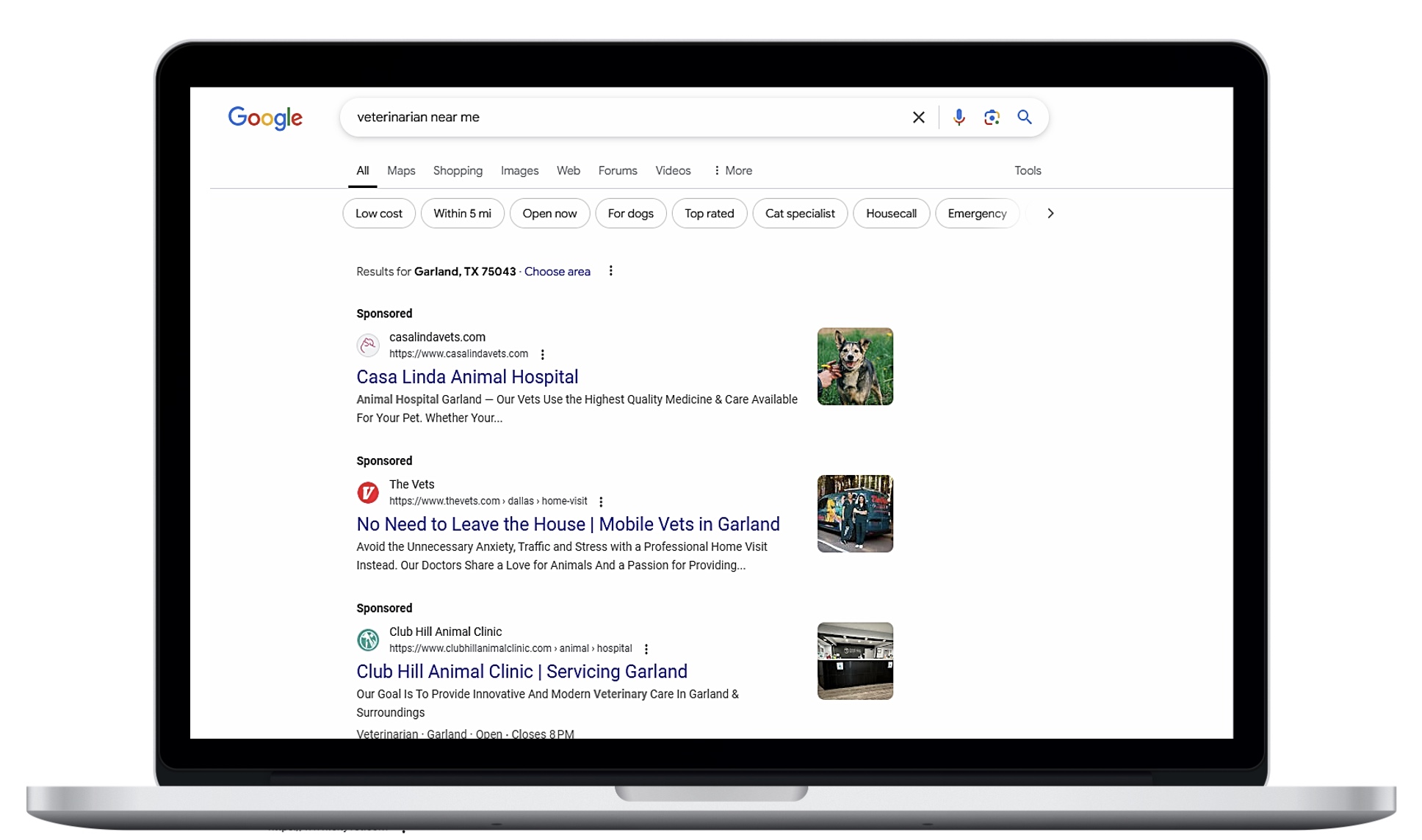Click the magnifying glass search icon
The width and height of the screenshot is (1422, 840).
pyautogui.click(x=1025, y=117)
